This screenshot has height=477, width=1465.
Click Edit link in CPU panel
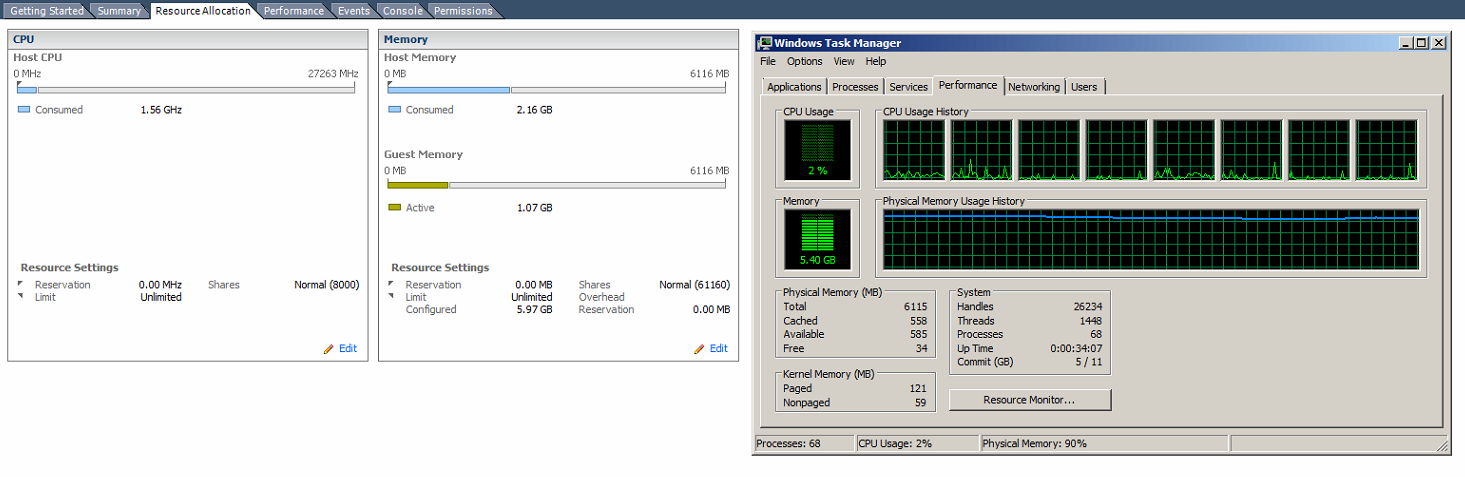(347, 349)
